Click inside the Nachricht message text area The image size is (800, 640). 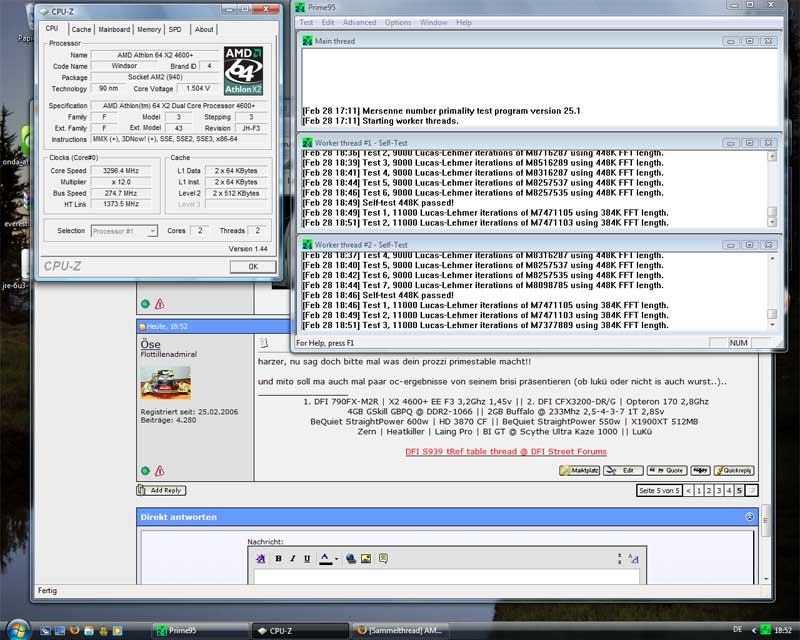point(446,577)
